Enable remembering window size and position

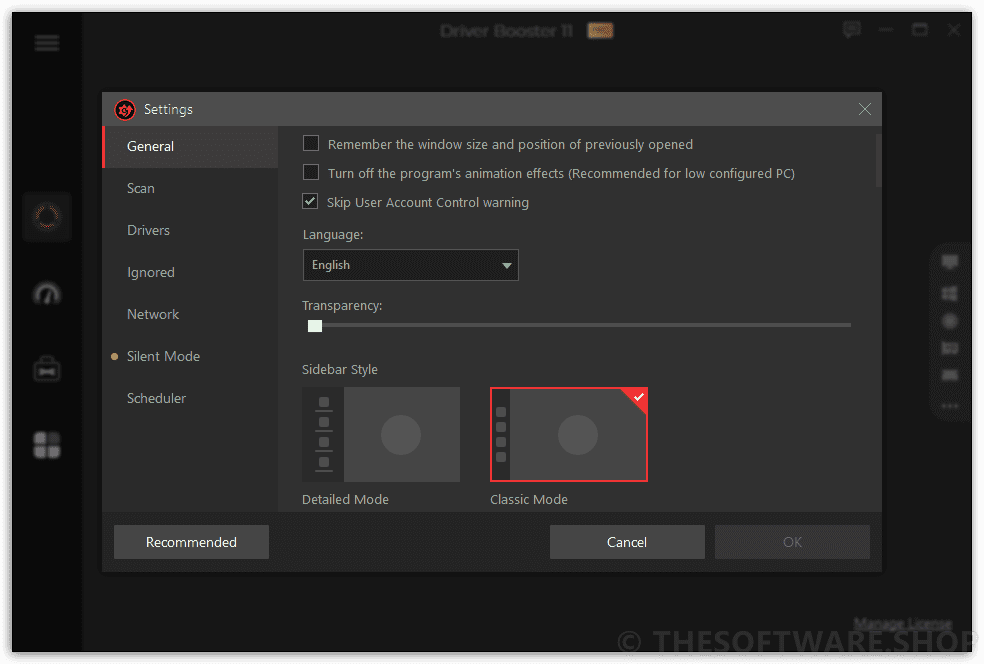311,144
